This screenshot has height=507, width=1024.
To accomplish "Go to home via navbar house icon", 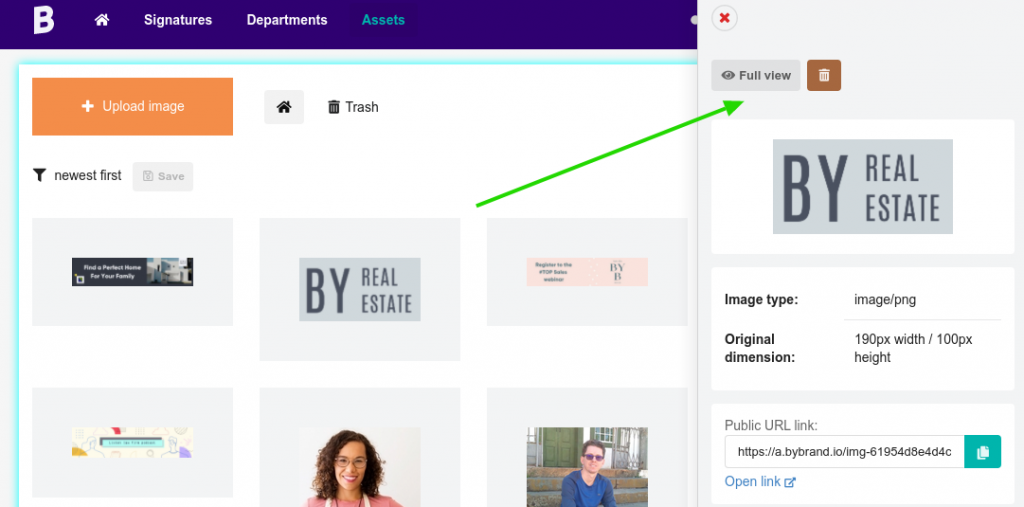I will (101, 20).
